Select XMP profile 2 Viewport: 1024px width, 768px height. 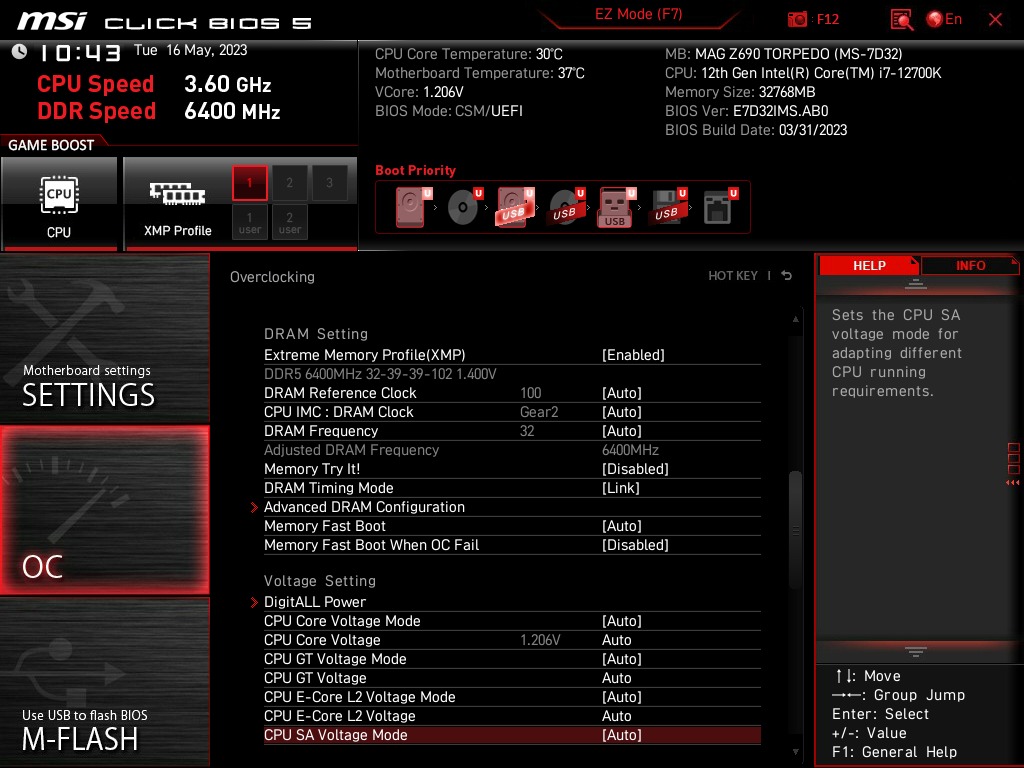coord(289,183)
